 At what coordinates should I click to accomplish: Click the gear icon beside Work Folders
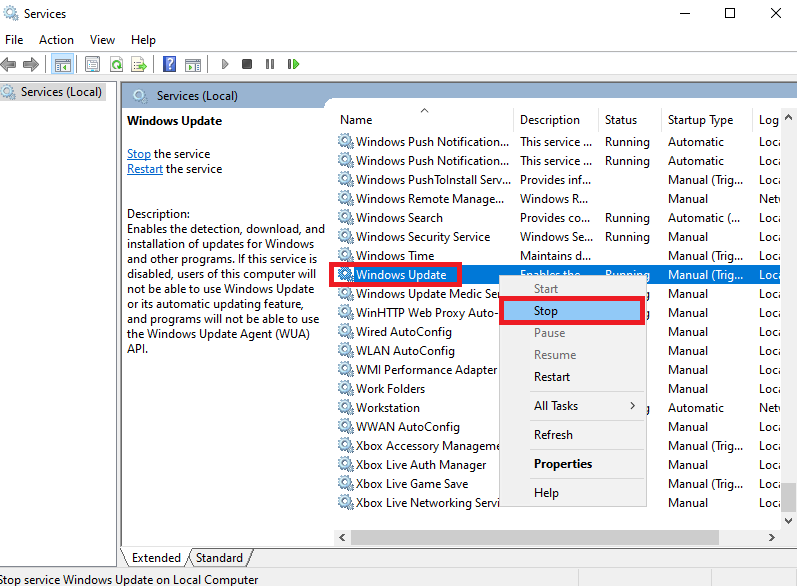[x=346, y=389]
